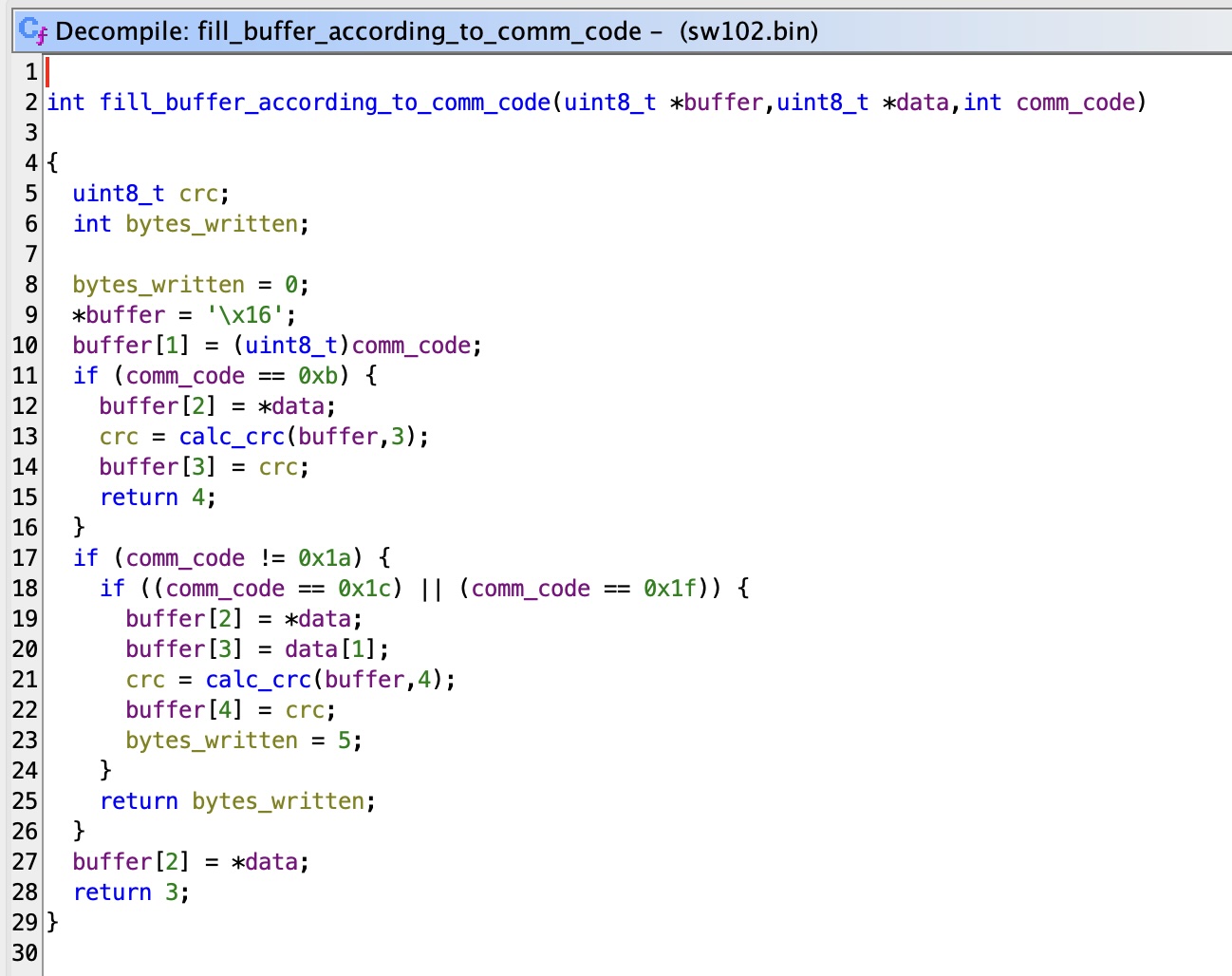Click 'buffer[4]' on line 22
The image size is (1232, 976).
[184, 710]
